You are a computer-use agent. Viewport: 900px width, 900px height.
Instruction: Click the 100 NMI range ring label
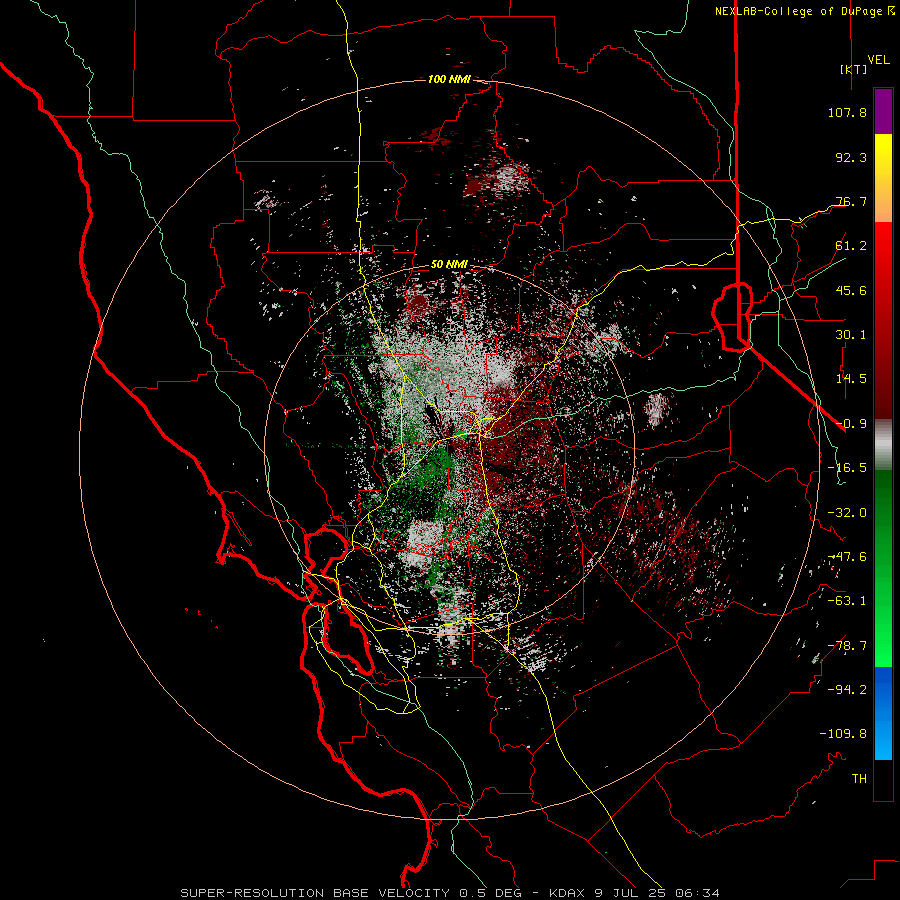[x=448, y=79]
